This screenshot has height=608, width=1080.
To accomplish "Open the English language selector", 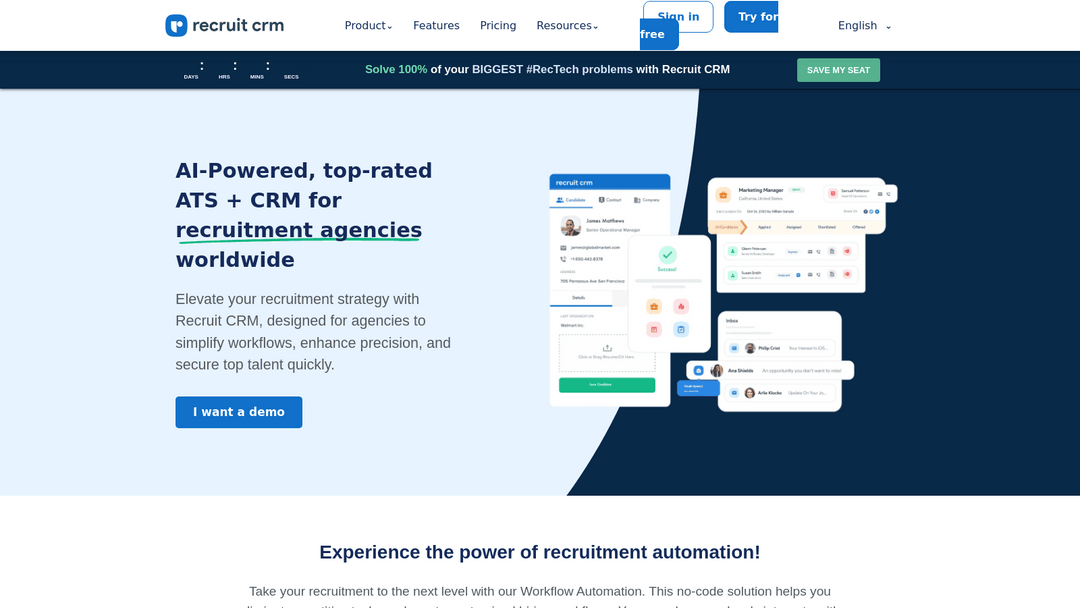I will pyautogui.click(x=864, y=25).
